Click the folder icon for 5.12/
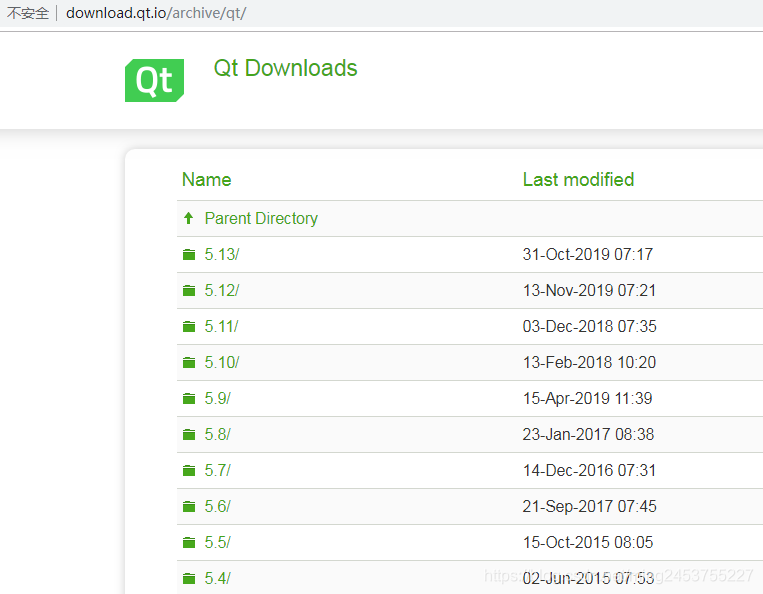Viewport: 763px width, 594px height. 189,290
